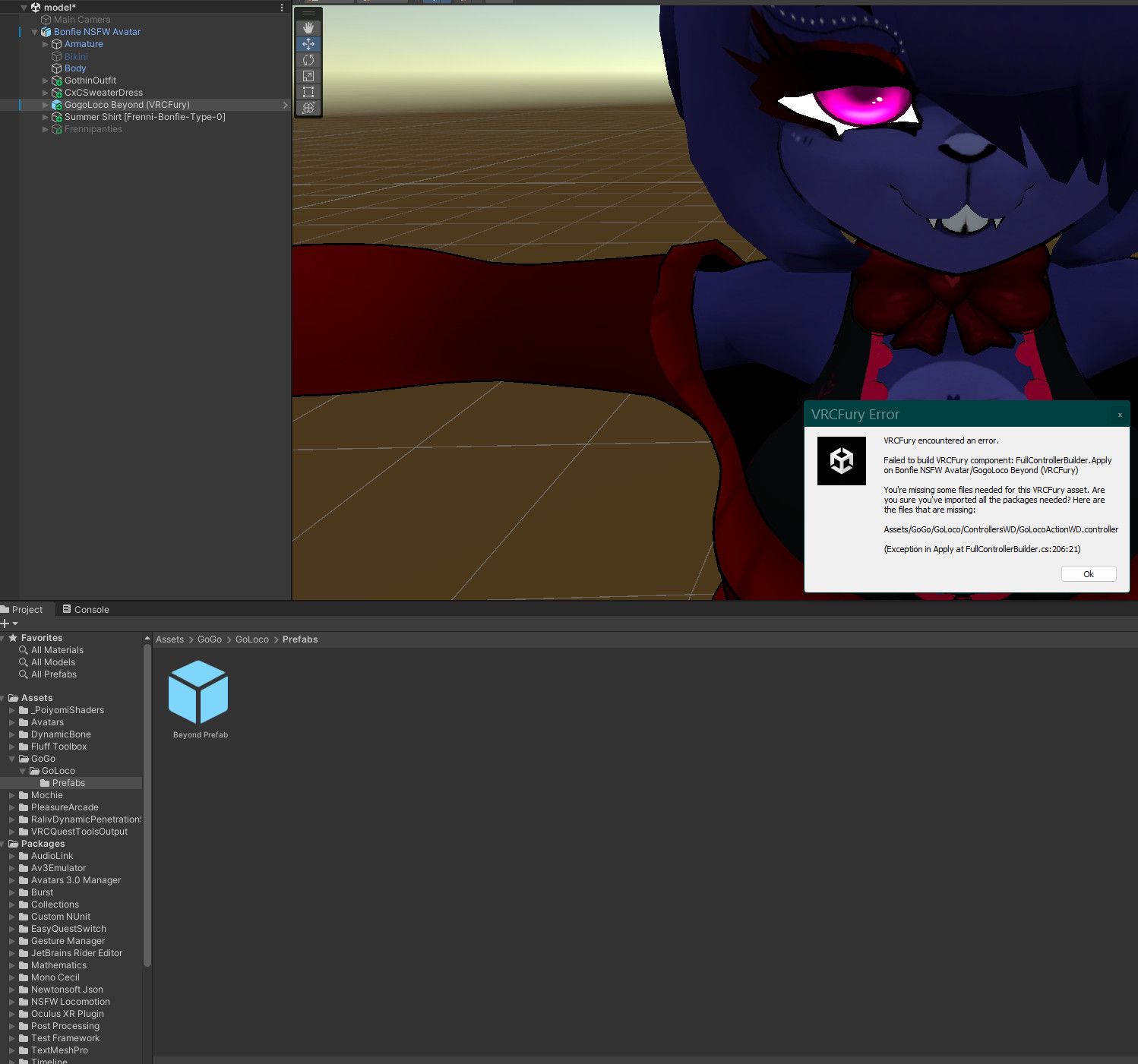
Task: Collapse the GoLoco folder
Action: (23, 771)
